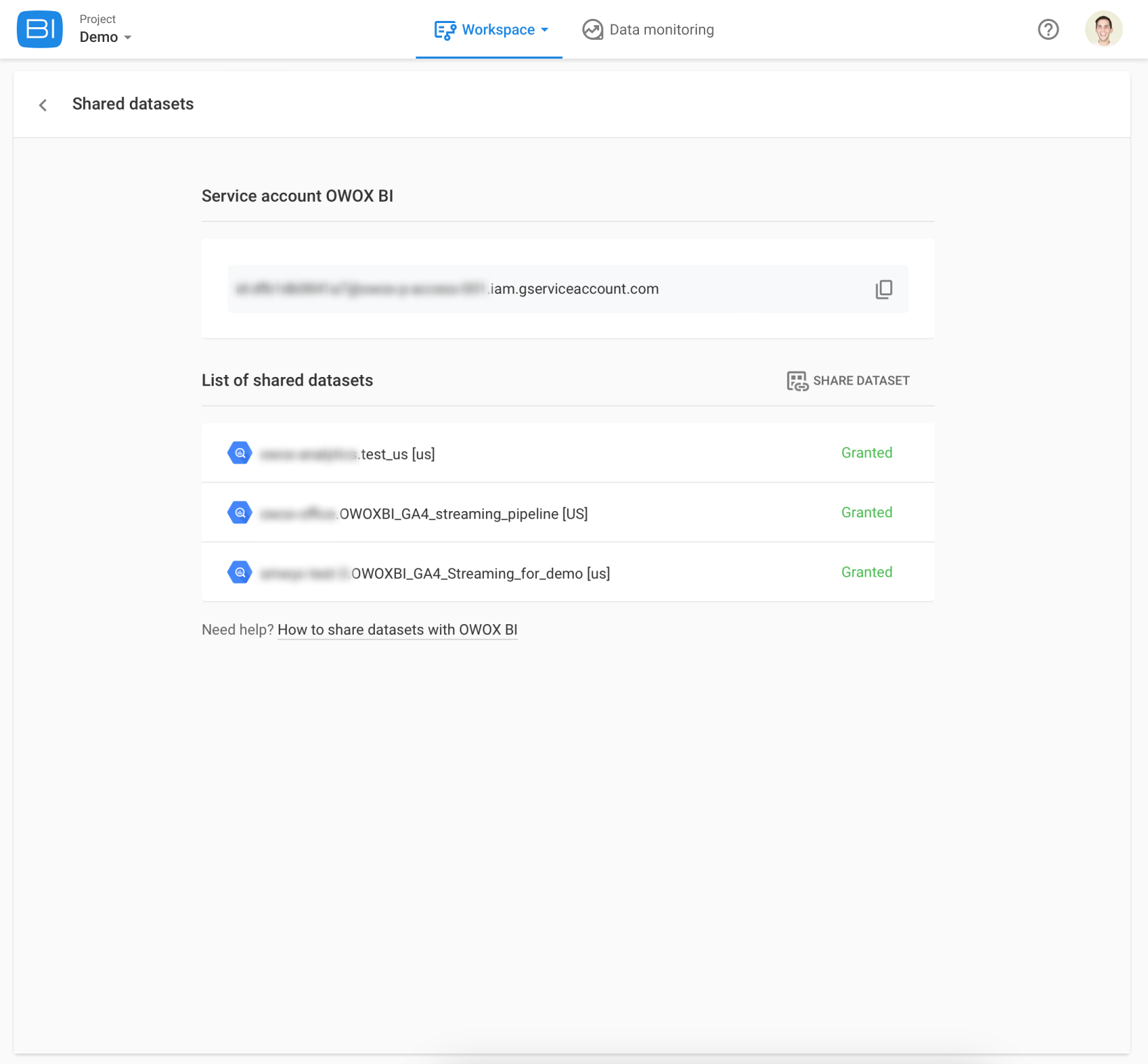Click the Shared datasets page title
Screen dimensions: 1148x1064
point(133,104)
